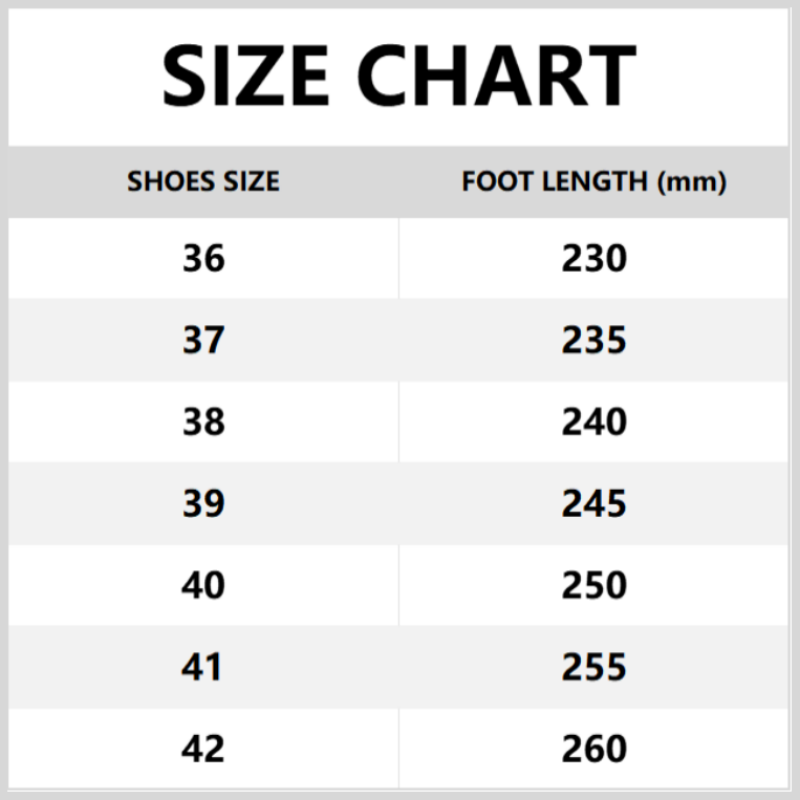Image resolution: width=800 pixels, height=800 pixels.
Task: Click the word CHART in the title
Action: [496, 75]
